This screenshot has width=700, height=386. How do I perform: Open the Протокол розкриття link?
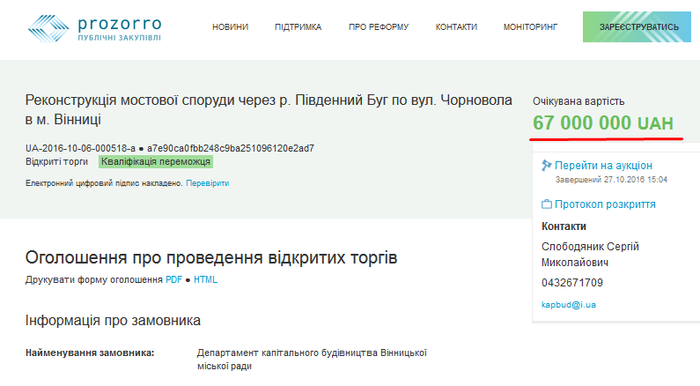605,204
